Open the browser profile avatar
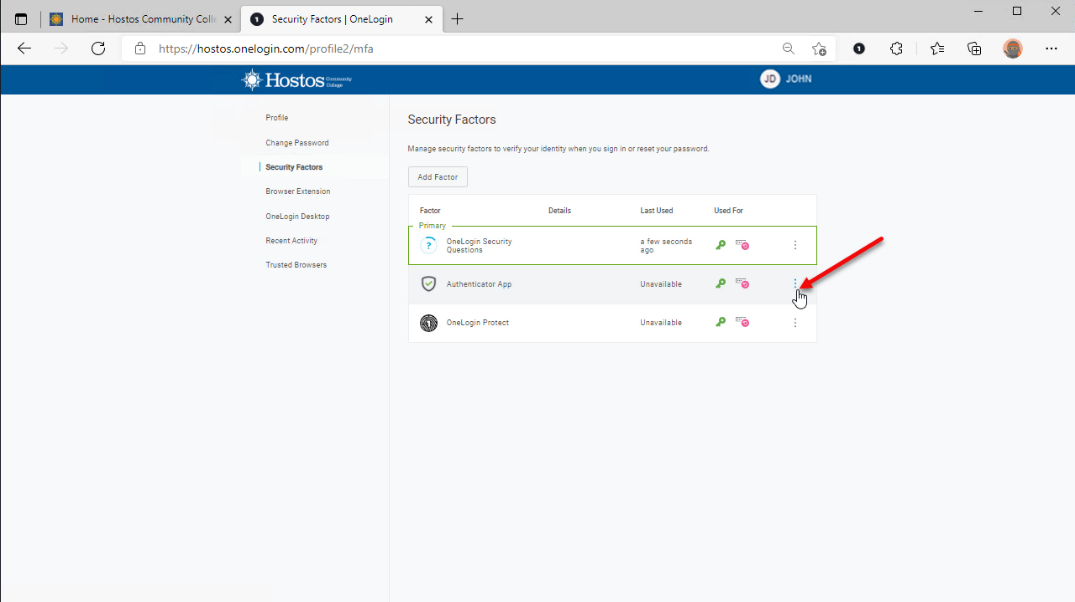 [1013, 49]
